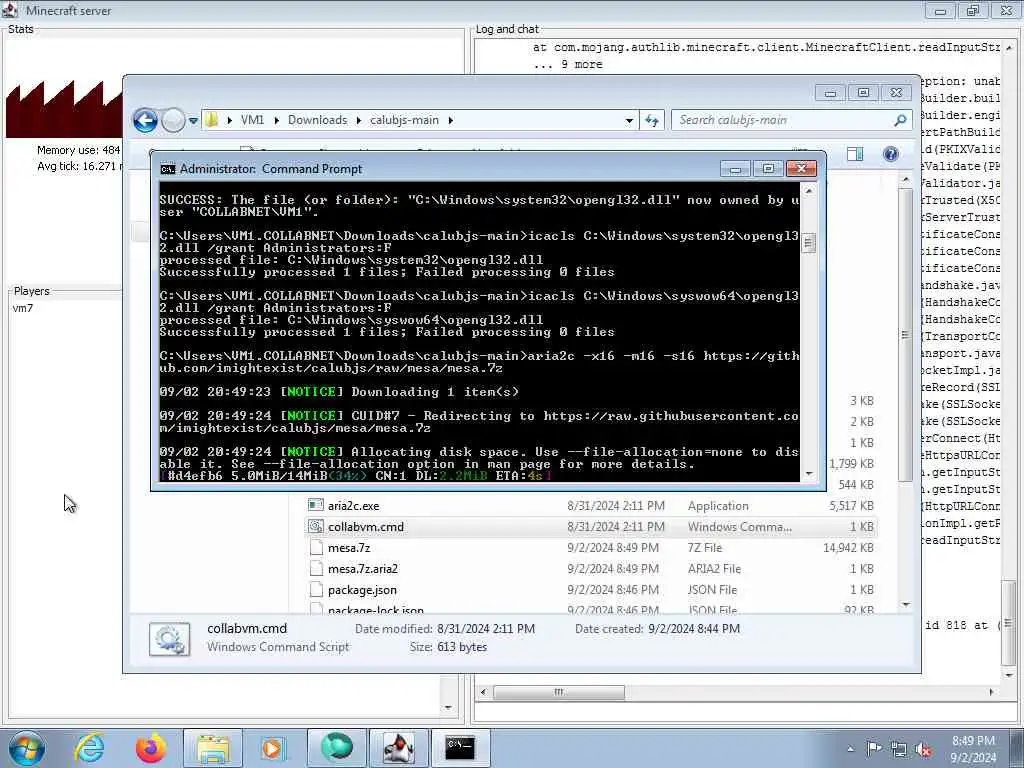
Task: Open the recent locations dropdown beside Forward
Action: point(193,121)
